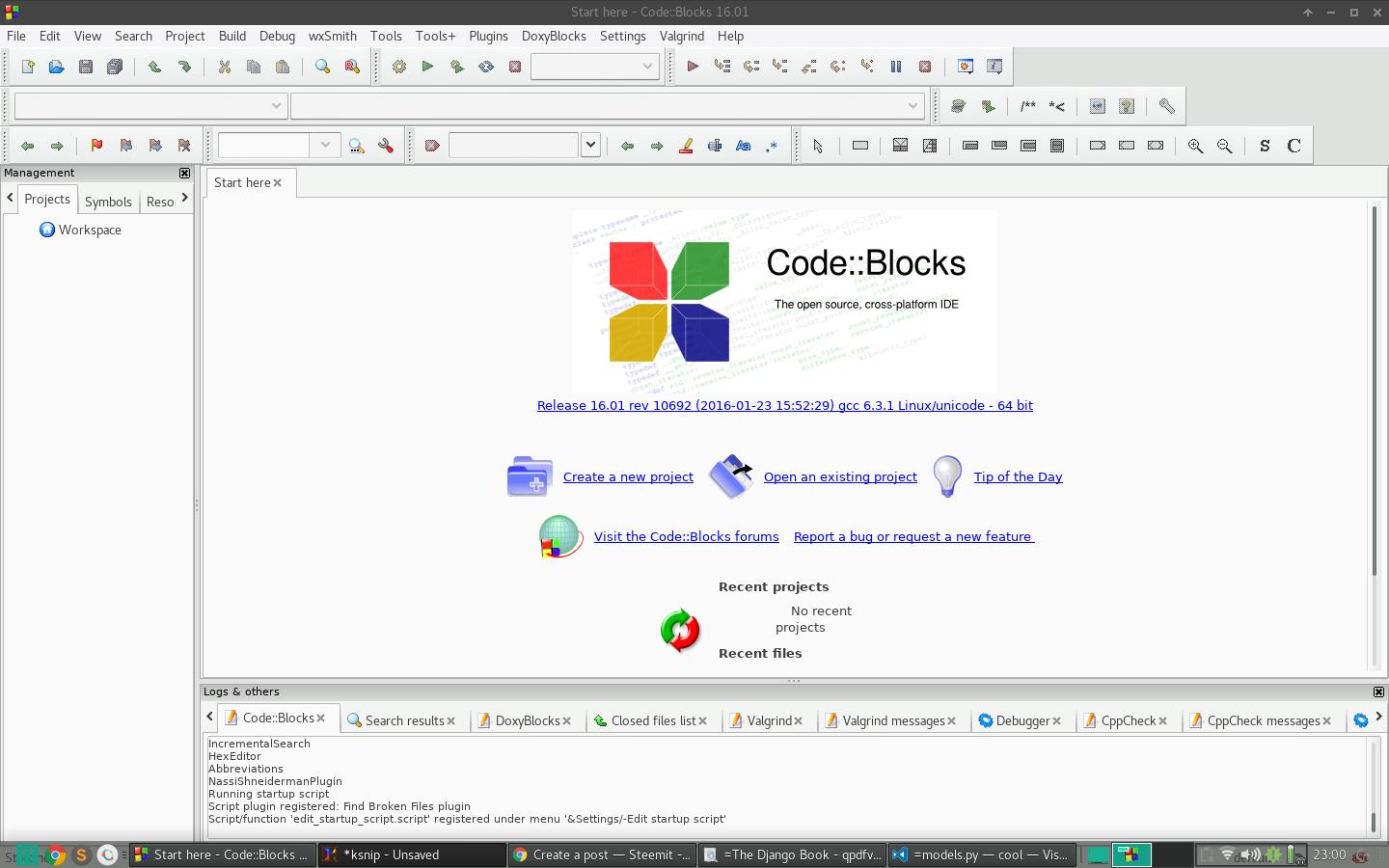Viewport: 1389px width, 868px height.
Task: Click the Cut scissors icon
Action: point(225,67)
